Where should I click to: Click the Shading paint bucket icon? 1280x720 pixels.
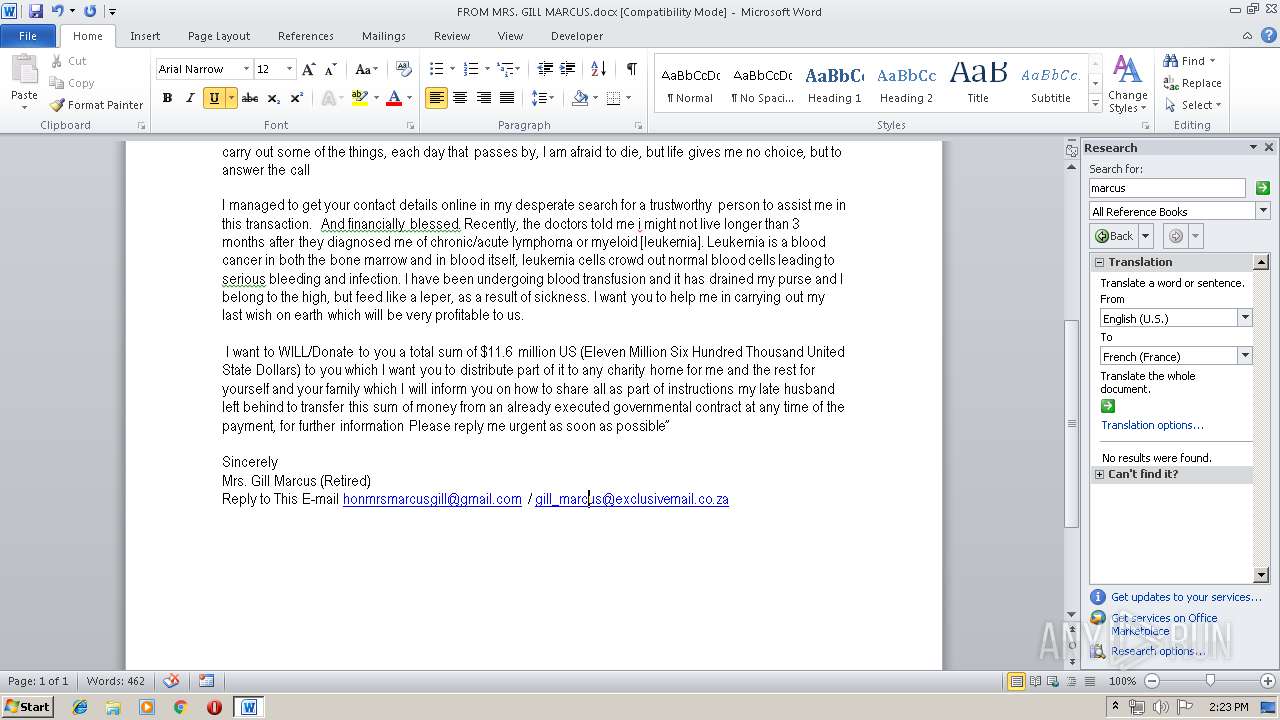[580, 98]
